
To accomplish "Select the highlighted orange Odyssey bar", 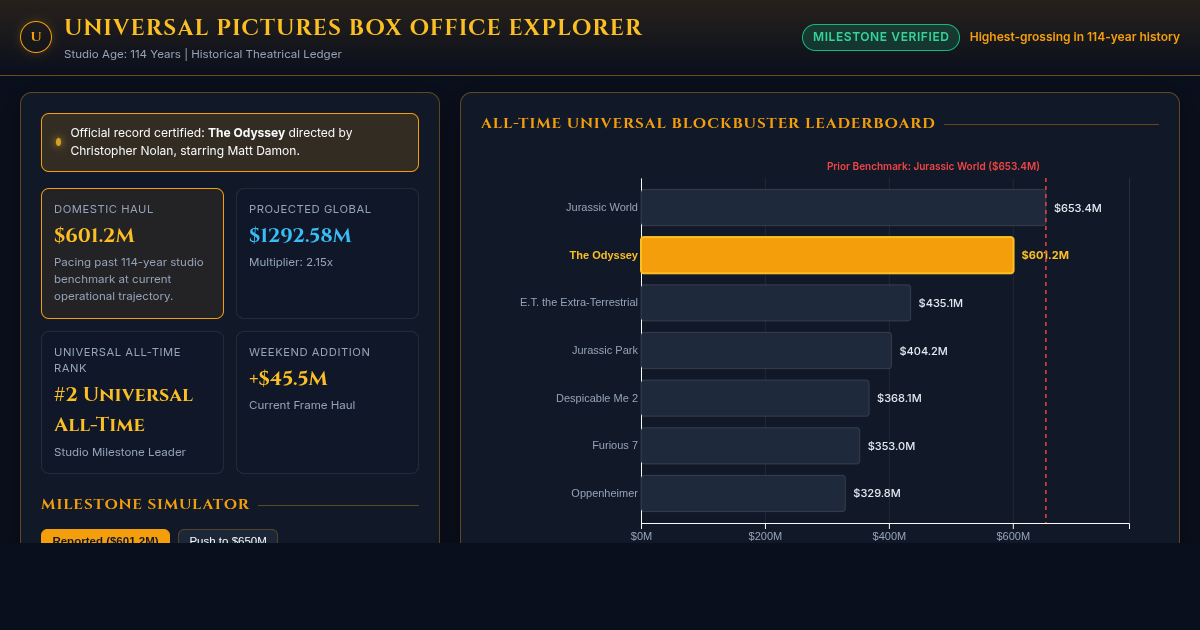I will [827, 255].
